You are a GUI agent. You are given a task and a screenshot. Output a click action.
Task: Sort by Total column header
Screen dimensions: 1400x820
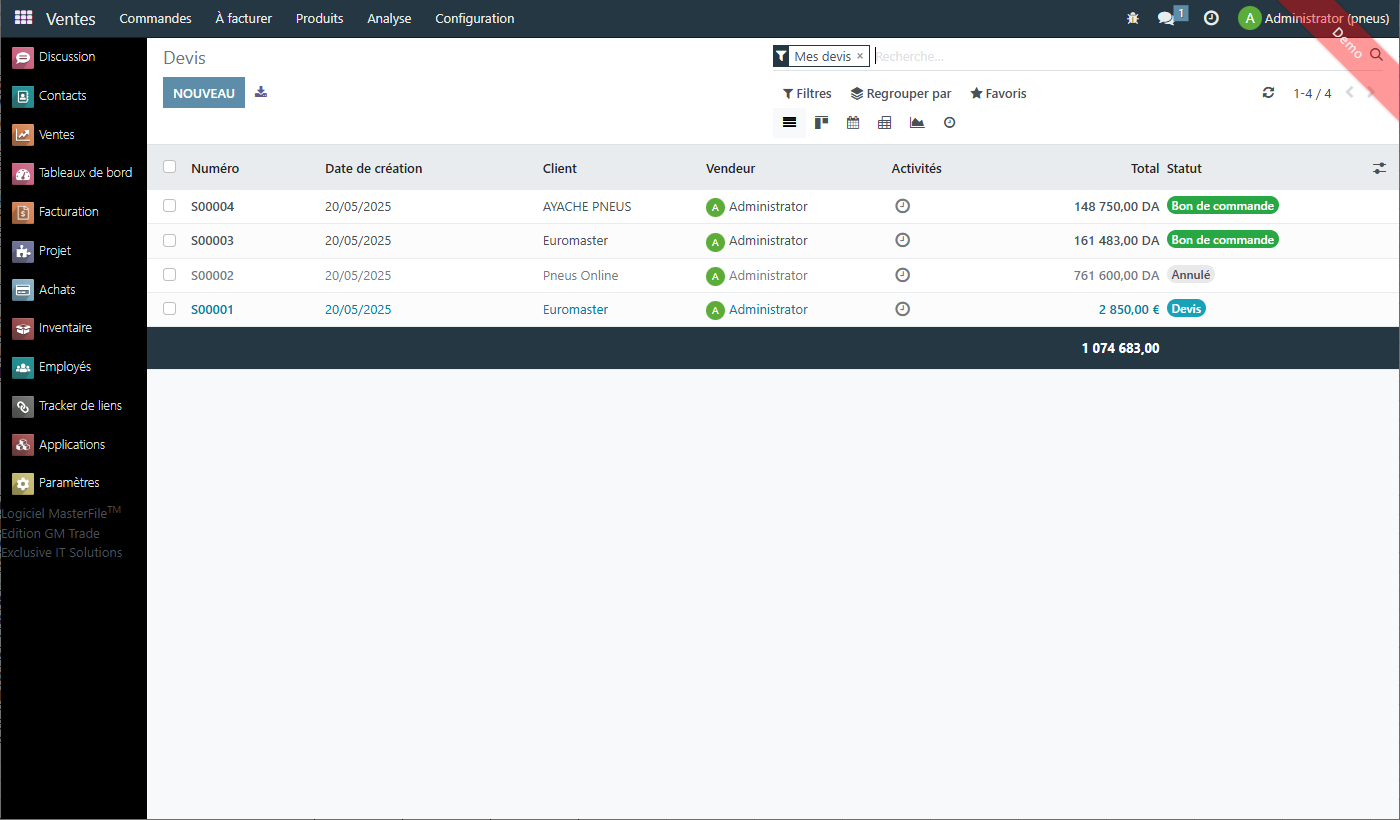click(x=1145, y=168)
